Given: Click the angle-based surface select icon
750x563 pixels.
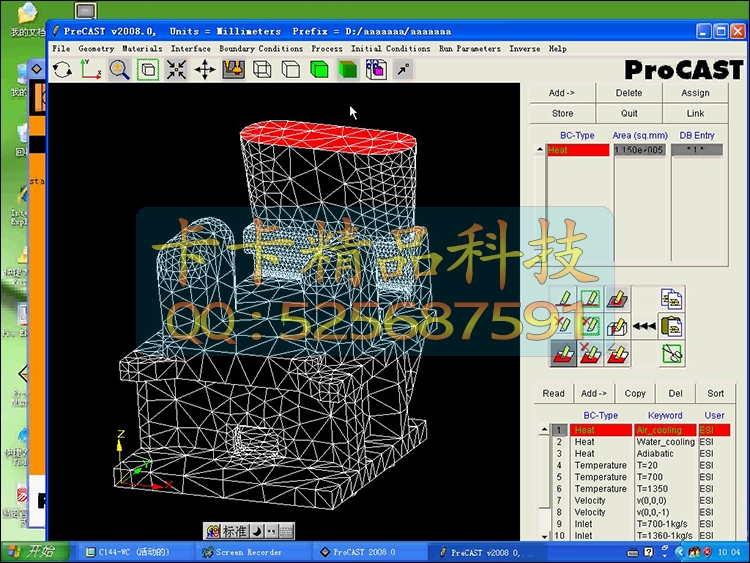Looking at the screenshot, I should pos(618,354).
